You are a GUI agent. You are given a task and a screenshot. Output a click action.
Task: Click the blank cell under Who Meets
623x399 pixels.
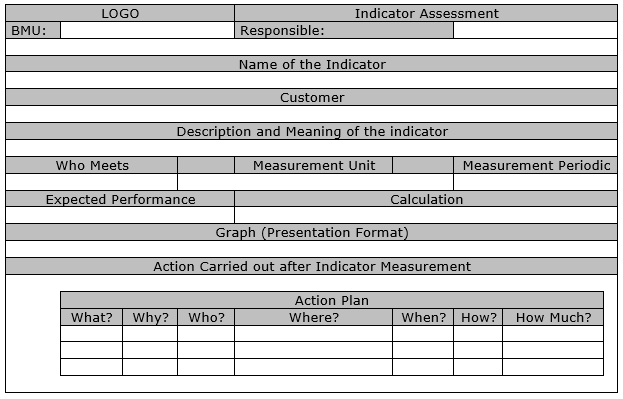(92, 182)
